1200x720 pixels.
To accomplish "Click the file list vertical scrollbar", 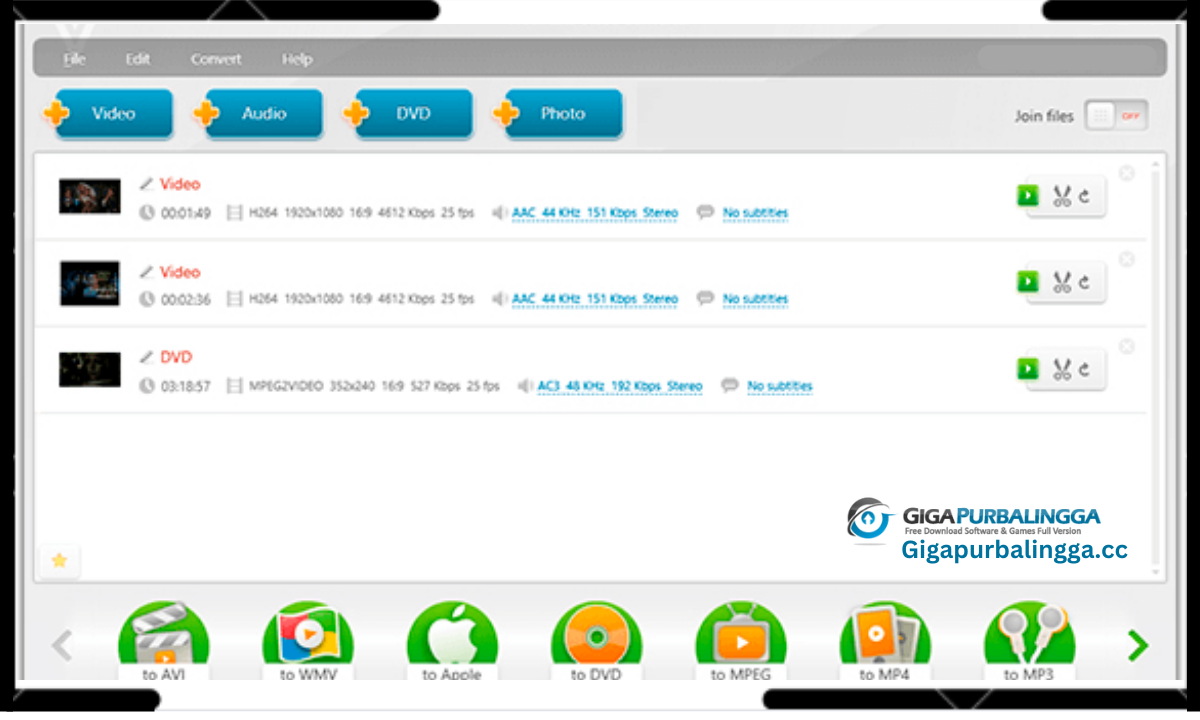I will tap(1157, 366).
